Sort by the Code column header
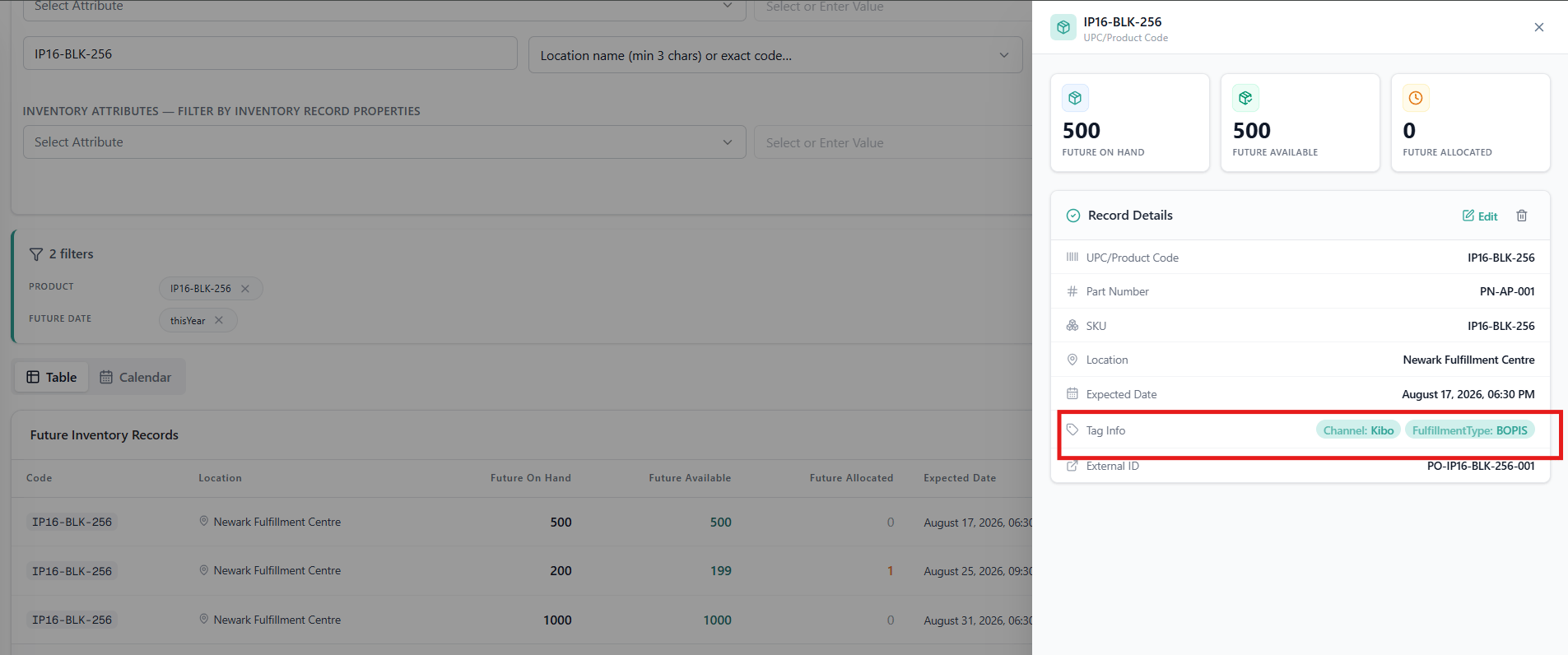The image size is (1568, 655). pos(39,478)
